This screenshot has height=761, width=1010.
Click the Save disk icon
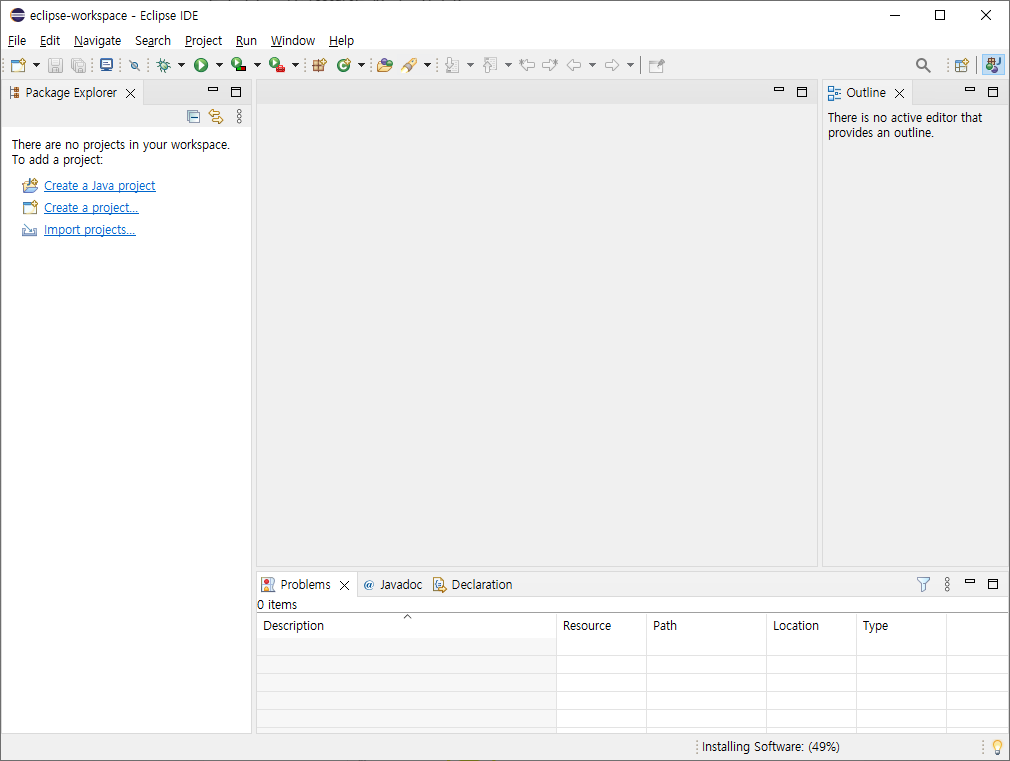[x=55, y=65]
